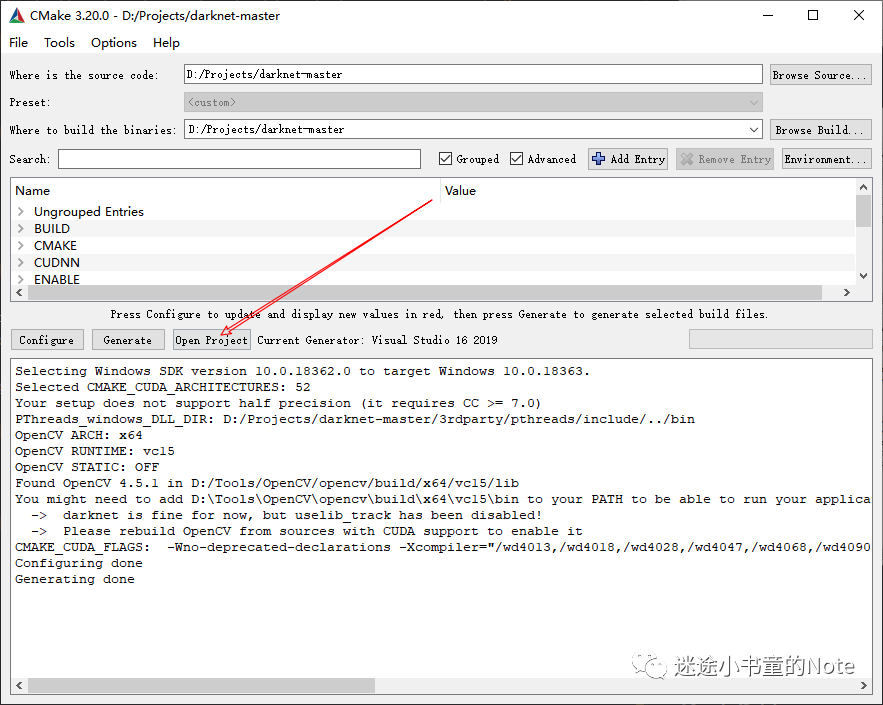883x705 pixels.
Task: Click the 'OpenCV STATIC: OFF' log line
Action: point(87,467)
